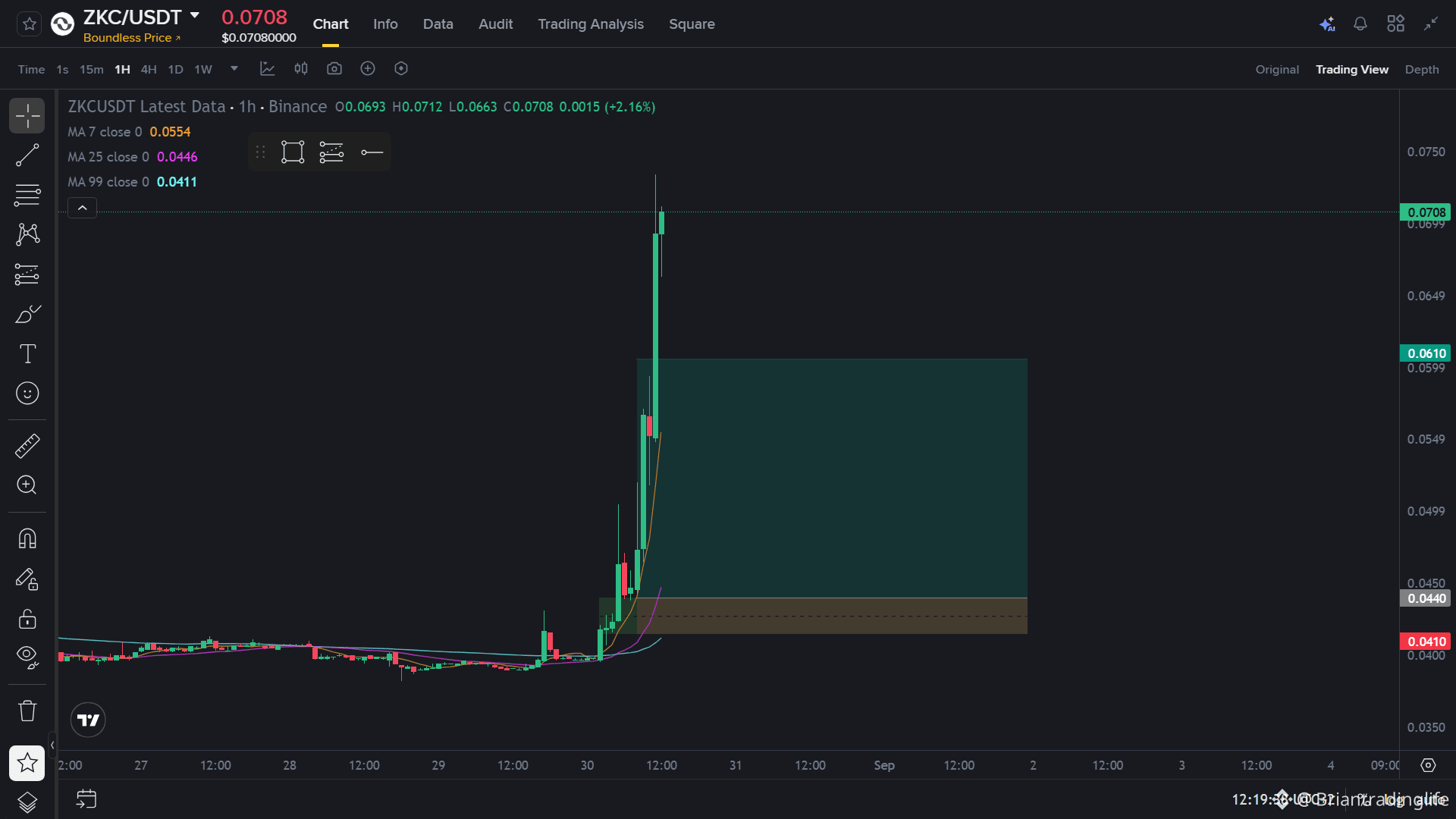Collapse chart with the shrink arrows icon
Screen dimensions: 1456x819
[1431, 24]
